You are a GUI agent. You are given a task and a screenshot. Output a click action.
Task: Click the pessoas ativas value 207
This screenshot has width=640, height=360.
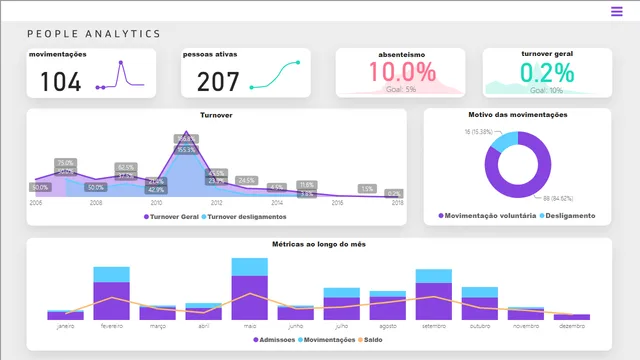pyautogui.click(x=218, y=82)
